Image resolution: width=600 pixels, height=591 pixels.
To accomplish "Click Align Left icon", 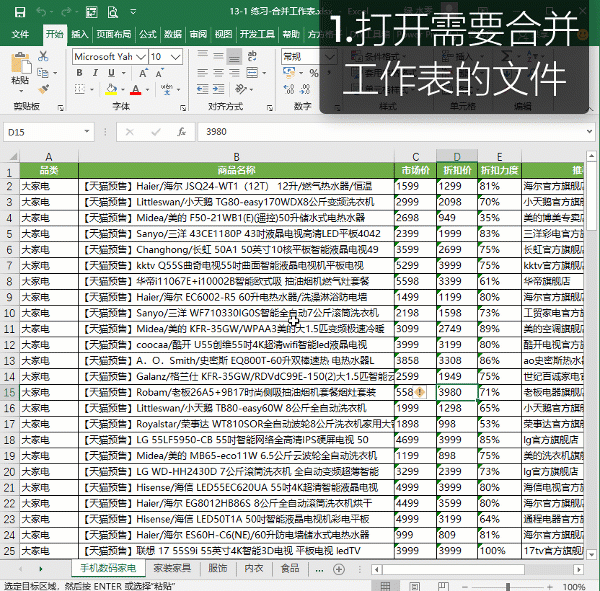I will 202,73.
